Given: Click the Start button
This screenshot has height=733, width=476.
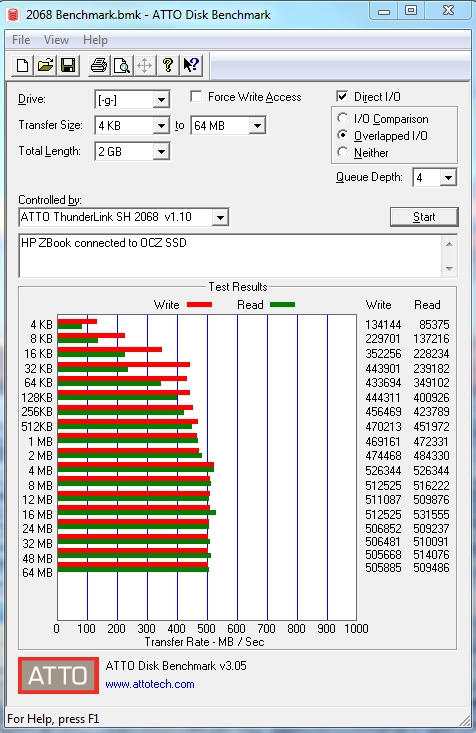Looking at the screenshot, I should coord(424,217).
